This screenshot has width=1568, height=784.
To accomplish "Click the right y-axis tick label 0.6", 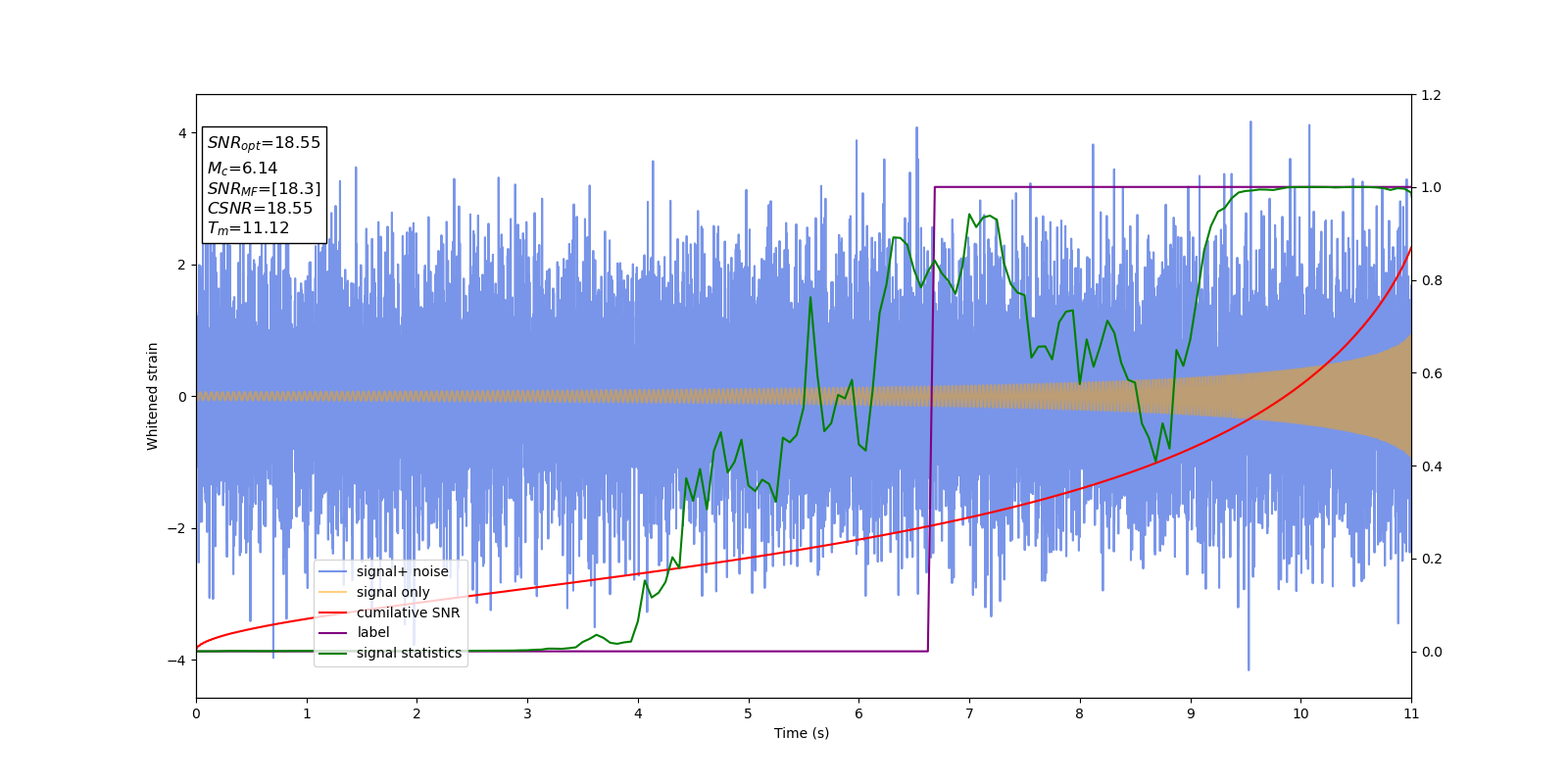I will tap(1431, 373).
